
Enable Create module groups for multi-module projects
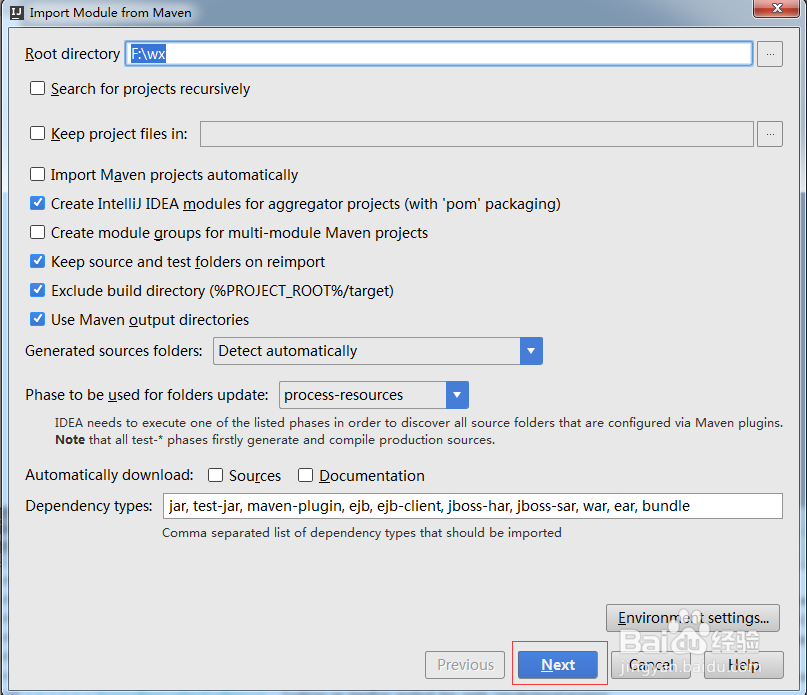point(37,232)
